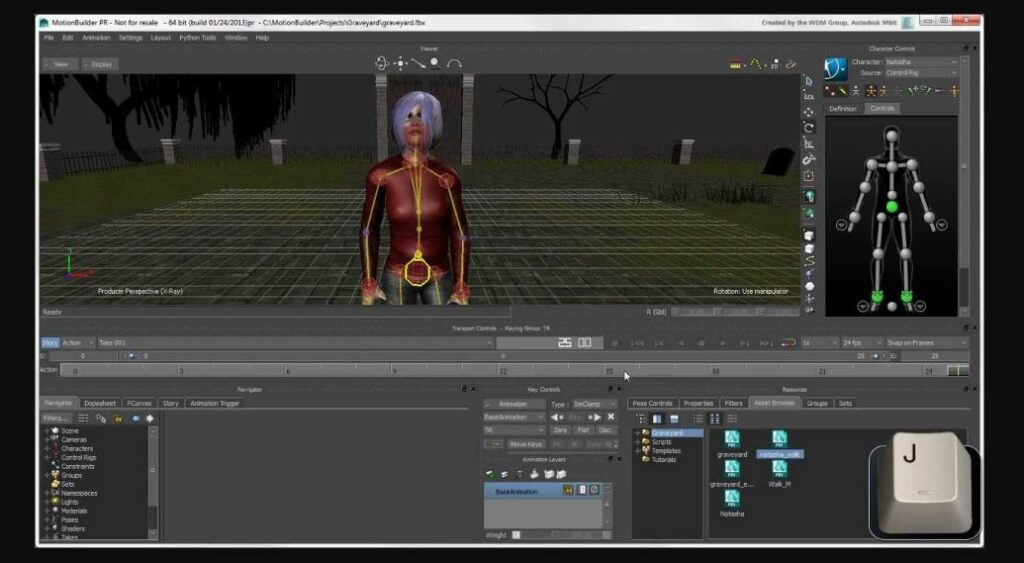Switch to the Properties tab in Resources

(x=698, y=404)
